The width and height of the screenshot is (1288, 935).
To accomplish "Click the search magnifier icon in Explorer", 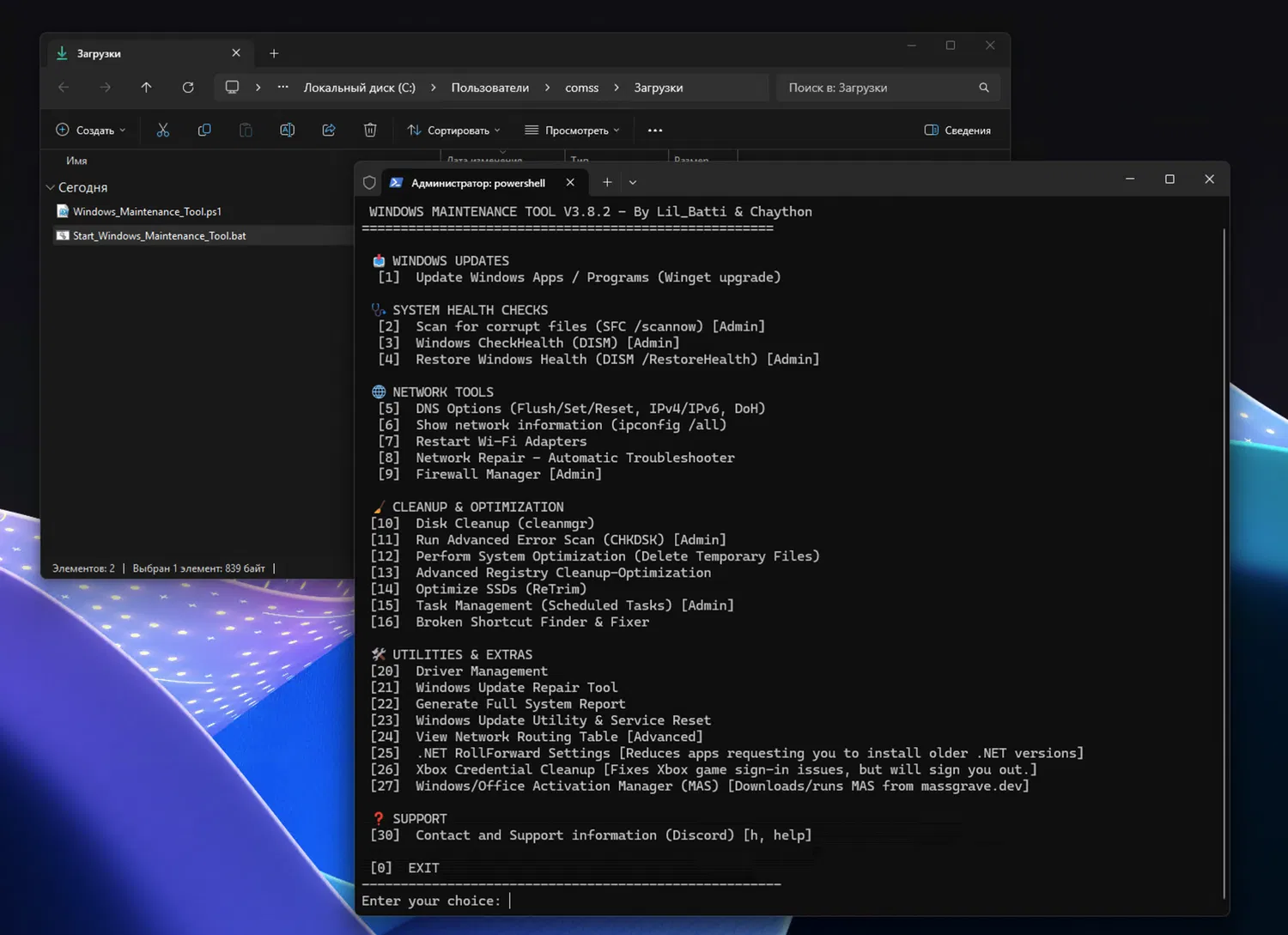I will click(984, 88).
